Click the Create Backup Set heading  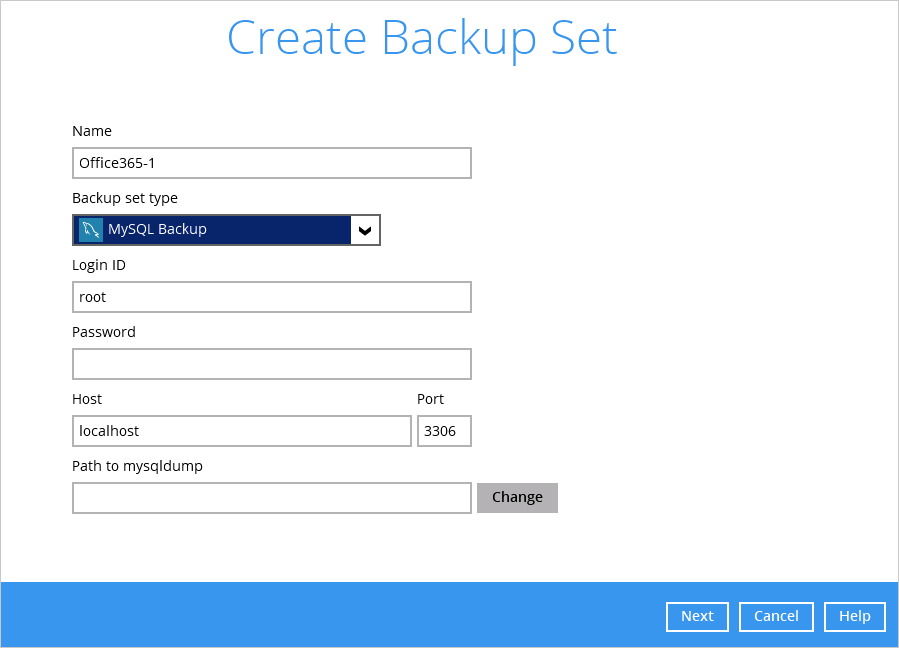421,38
